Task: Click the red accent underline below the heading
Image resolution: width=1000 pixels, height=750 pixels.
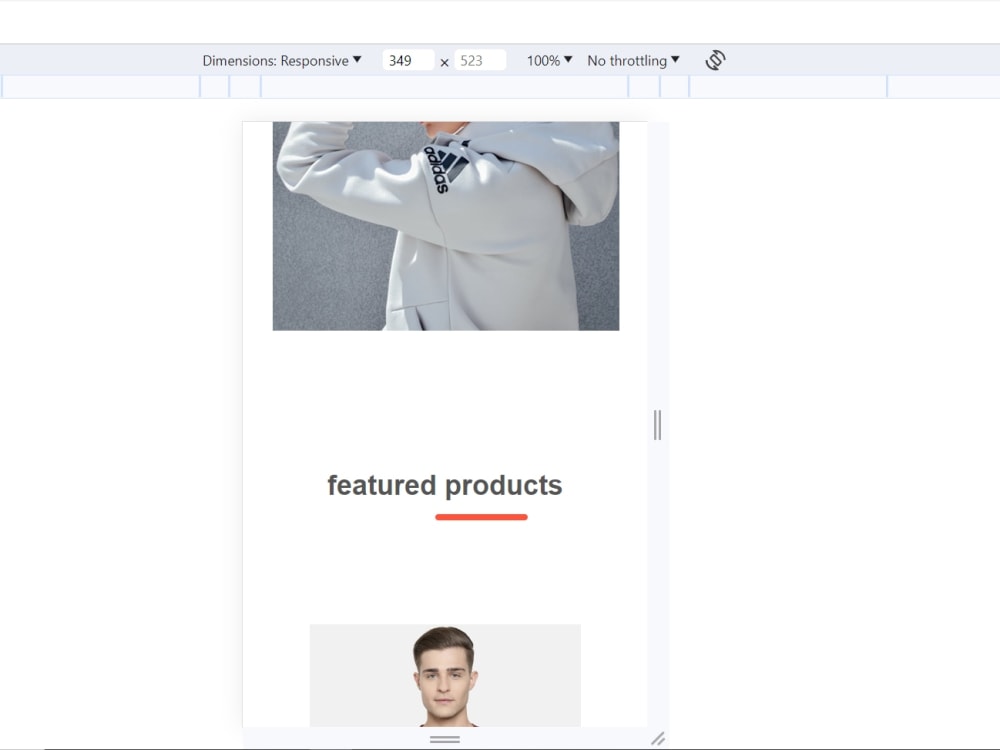Action: click(x=481, y=517)
